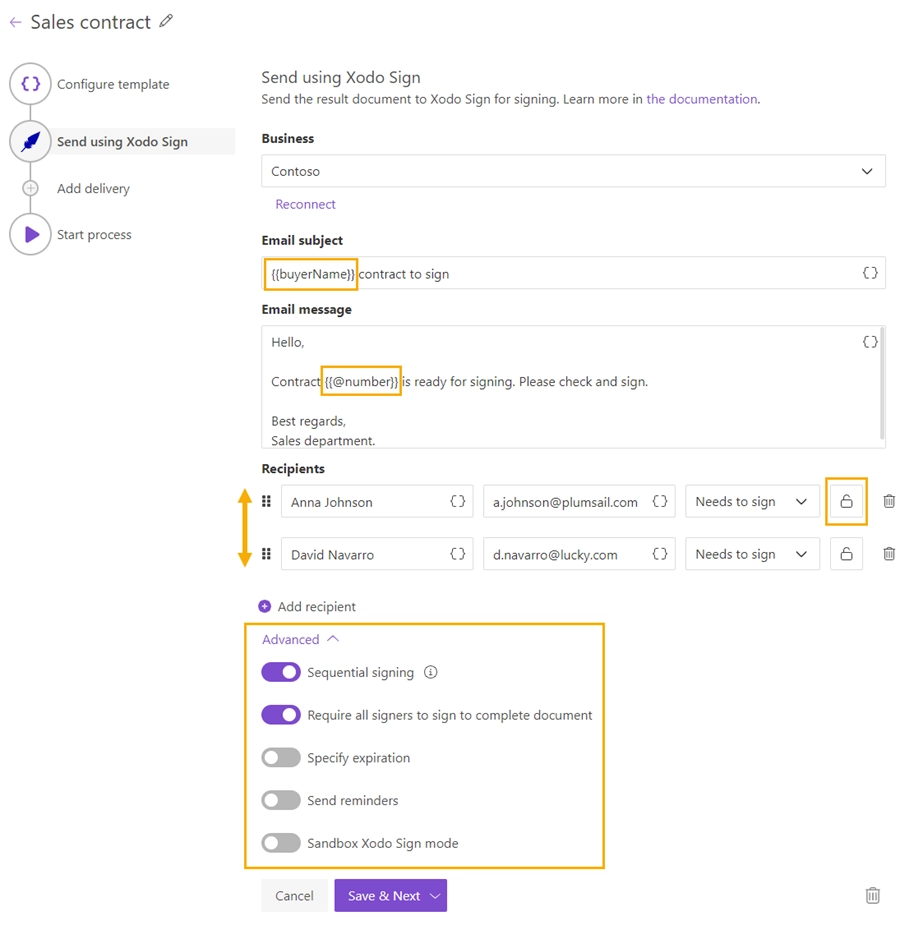Image resolution: width=900 pixels, height=925 pixels.
Task: Open token picker for d.navarro@lucky.com field
Action: tap(660, 554)
